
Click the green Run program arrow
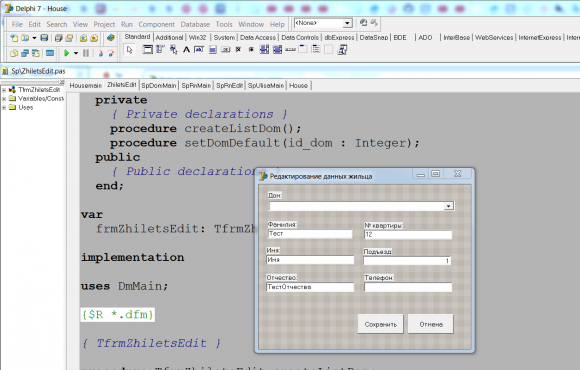click(x=67, y=53)
